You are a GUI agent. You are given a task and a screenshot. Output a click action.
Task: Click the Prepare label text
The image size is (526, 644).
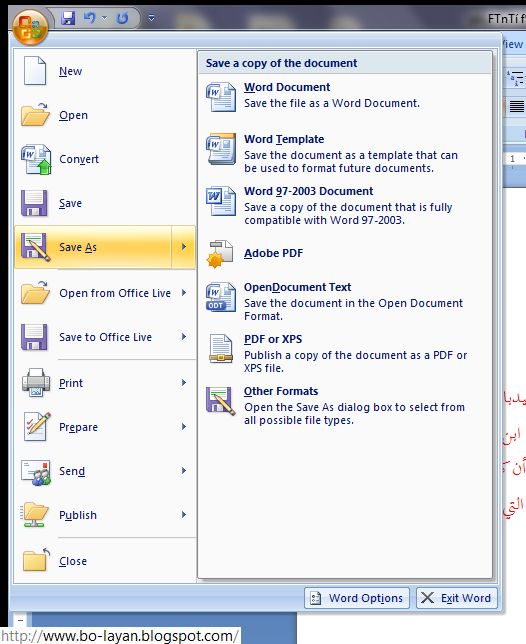[78, 427]
